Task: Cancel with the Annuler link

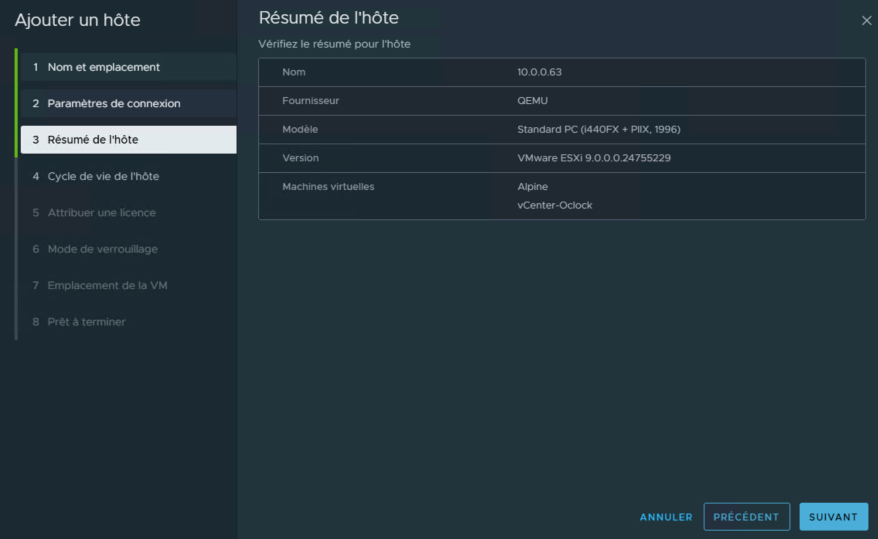Action: tap(666, 517)
